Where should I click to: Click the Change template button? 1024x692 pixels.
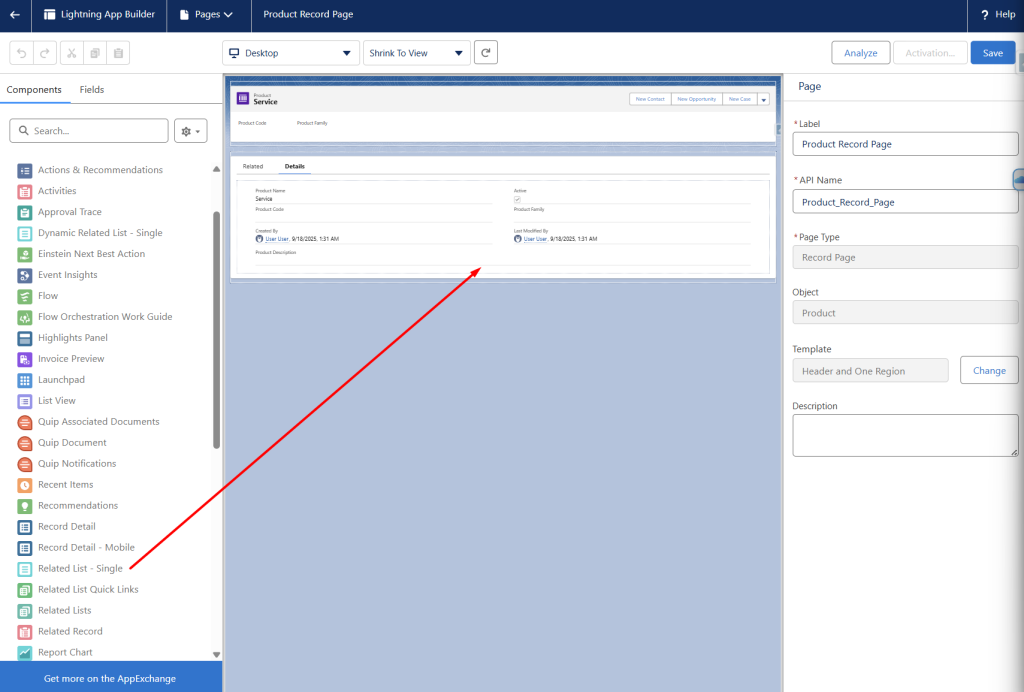point(989,371)
